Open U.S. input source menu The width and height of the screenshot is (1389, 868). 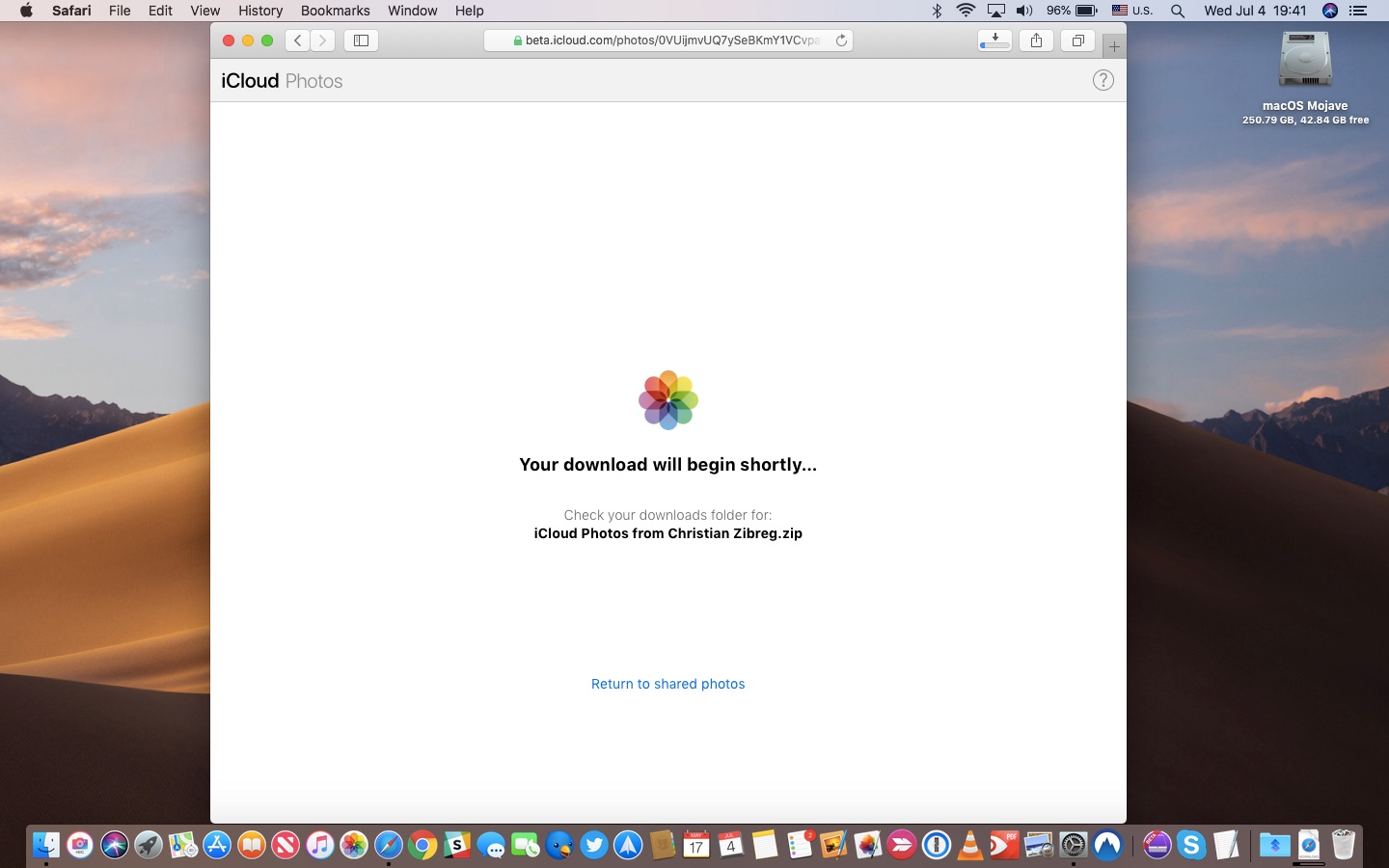[x=1131, y=11]
